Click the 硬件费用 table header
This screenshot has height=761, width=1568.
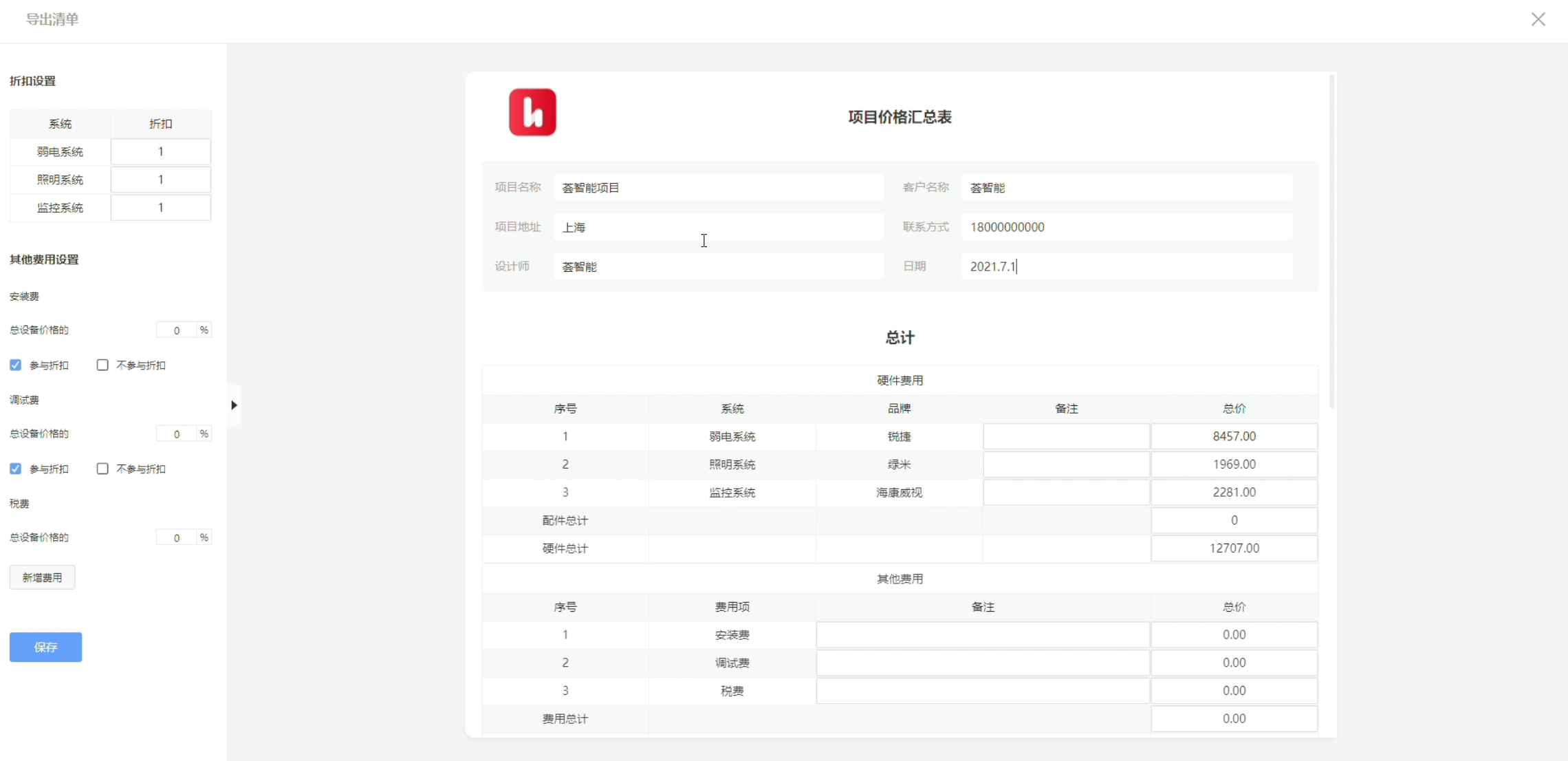[900, 380]
